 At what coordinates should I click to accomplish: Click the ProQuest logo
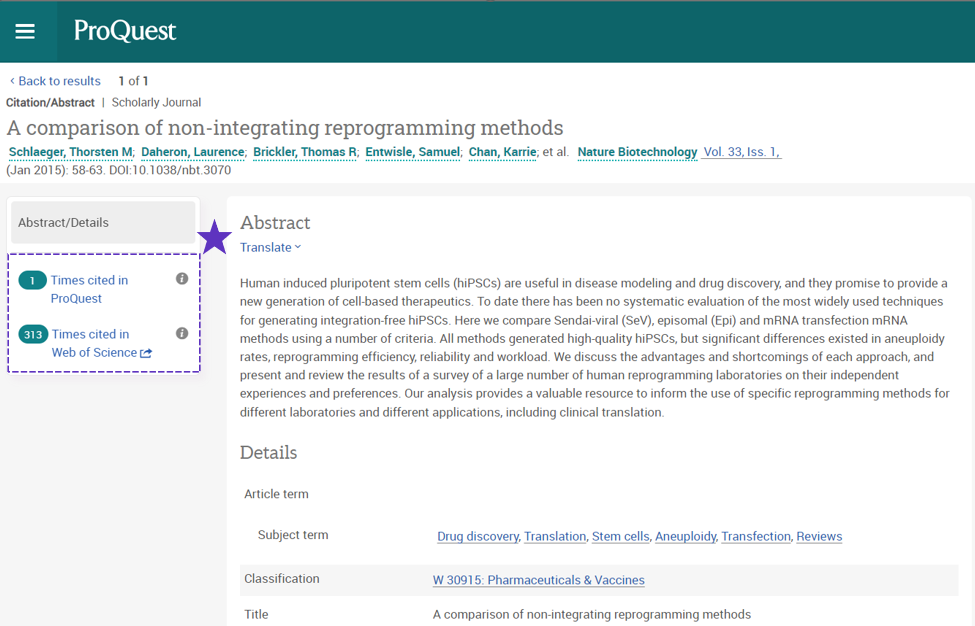(125, 31)
